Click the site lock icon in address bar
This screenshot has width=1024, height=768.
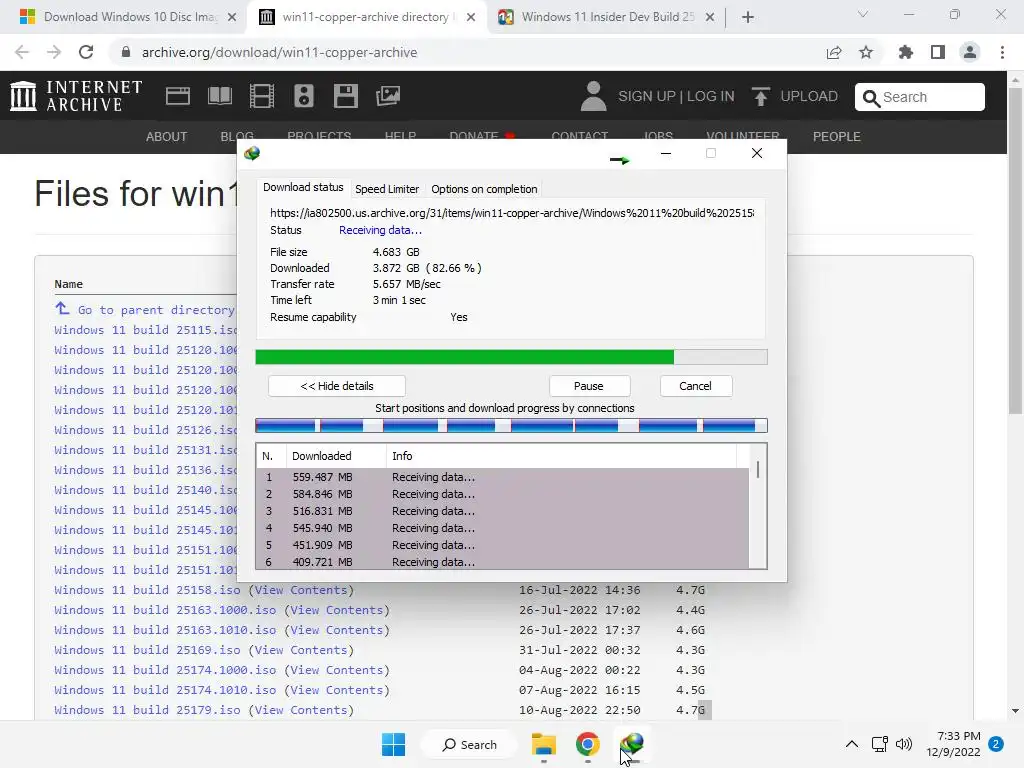pos(126,52)
